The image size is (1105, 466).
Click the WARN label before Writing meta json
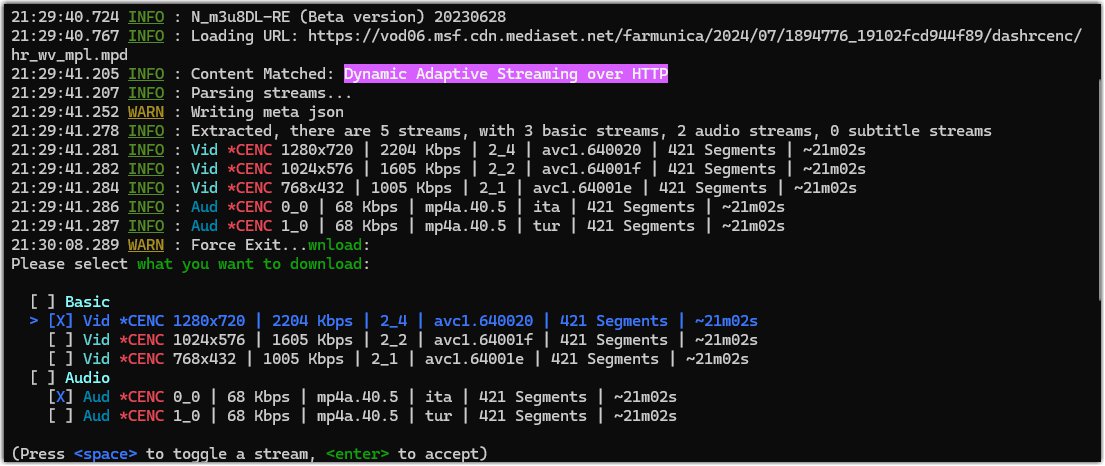(x=146, y=112)
